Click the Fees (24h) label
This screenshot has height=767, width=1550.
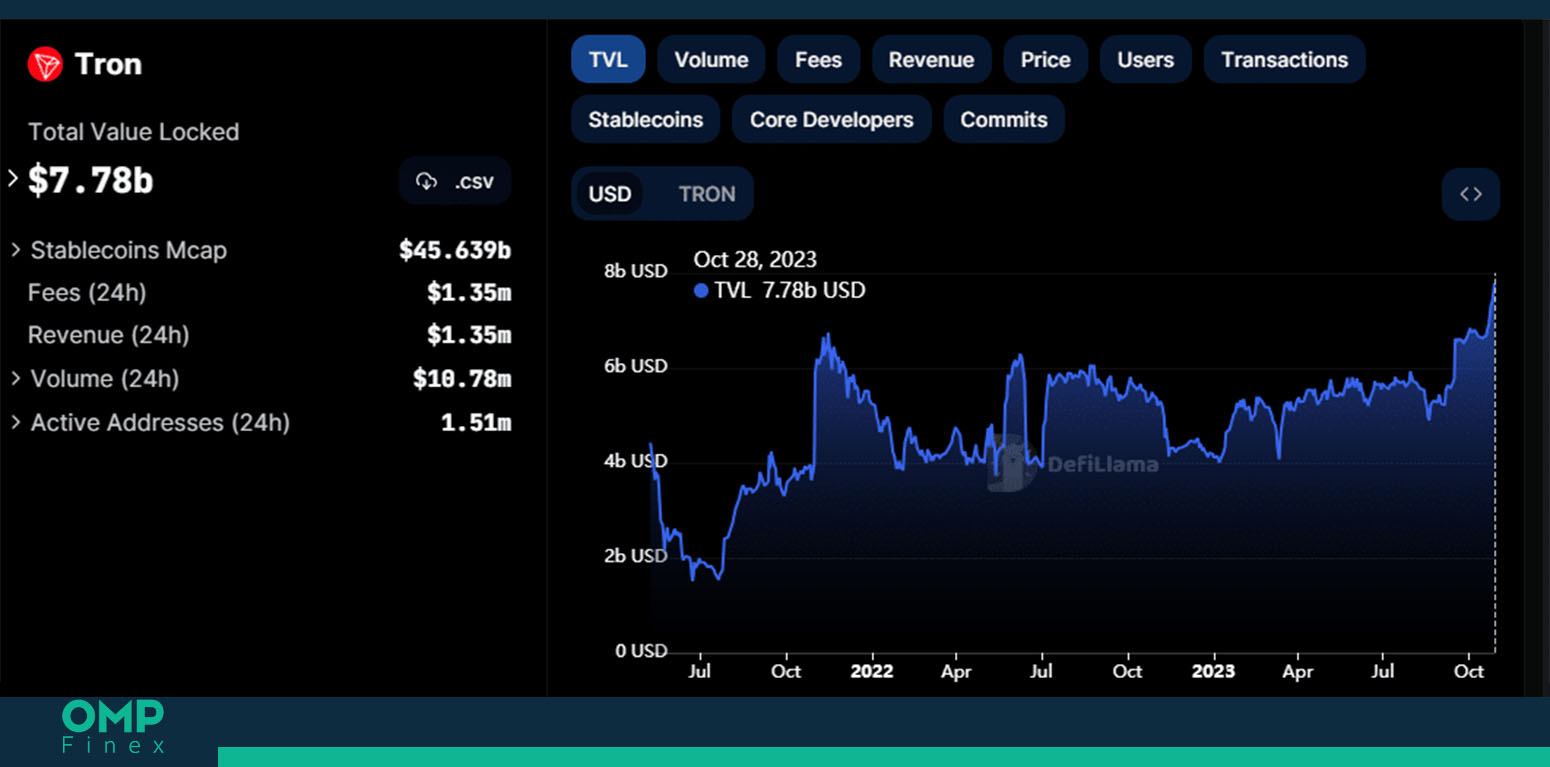pos(87,293)
